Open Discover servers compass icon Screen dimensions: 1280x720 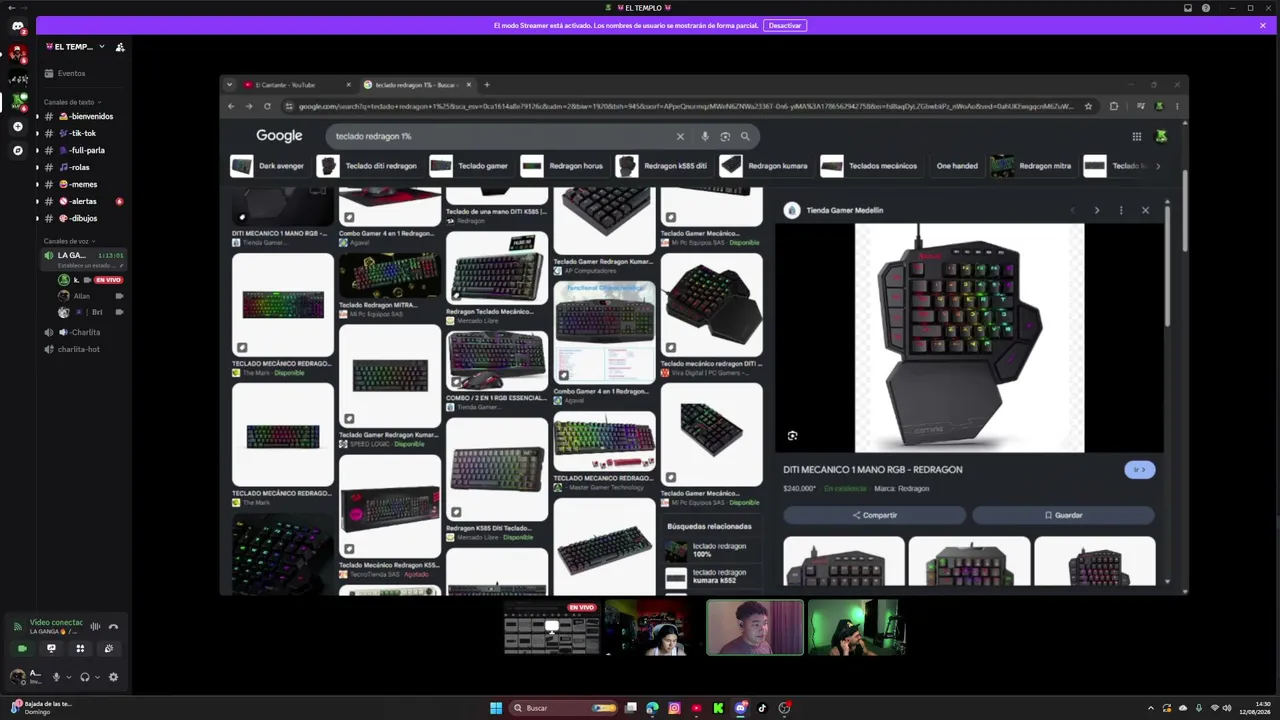coord(17,151)
